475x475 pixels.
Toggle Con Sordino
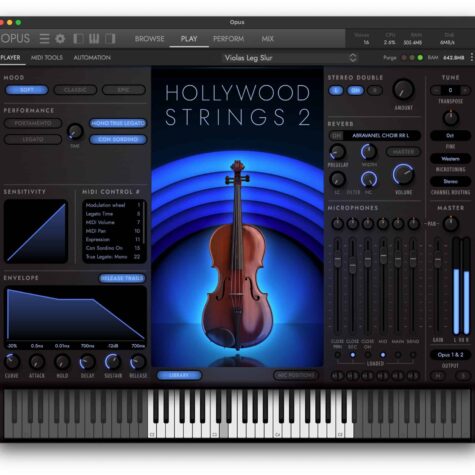coord(118,139)
